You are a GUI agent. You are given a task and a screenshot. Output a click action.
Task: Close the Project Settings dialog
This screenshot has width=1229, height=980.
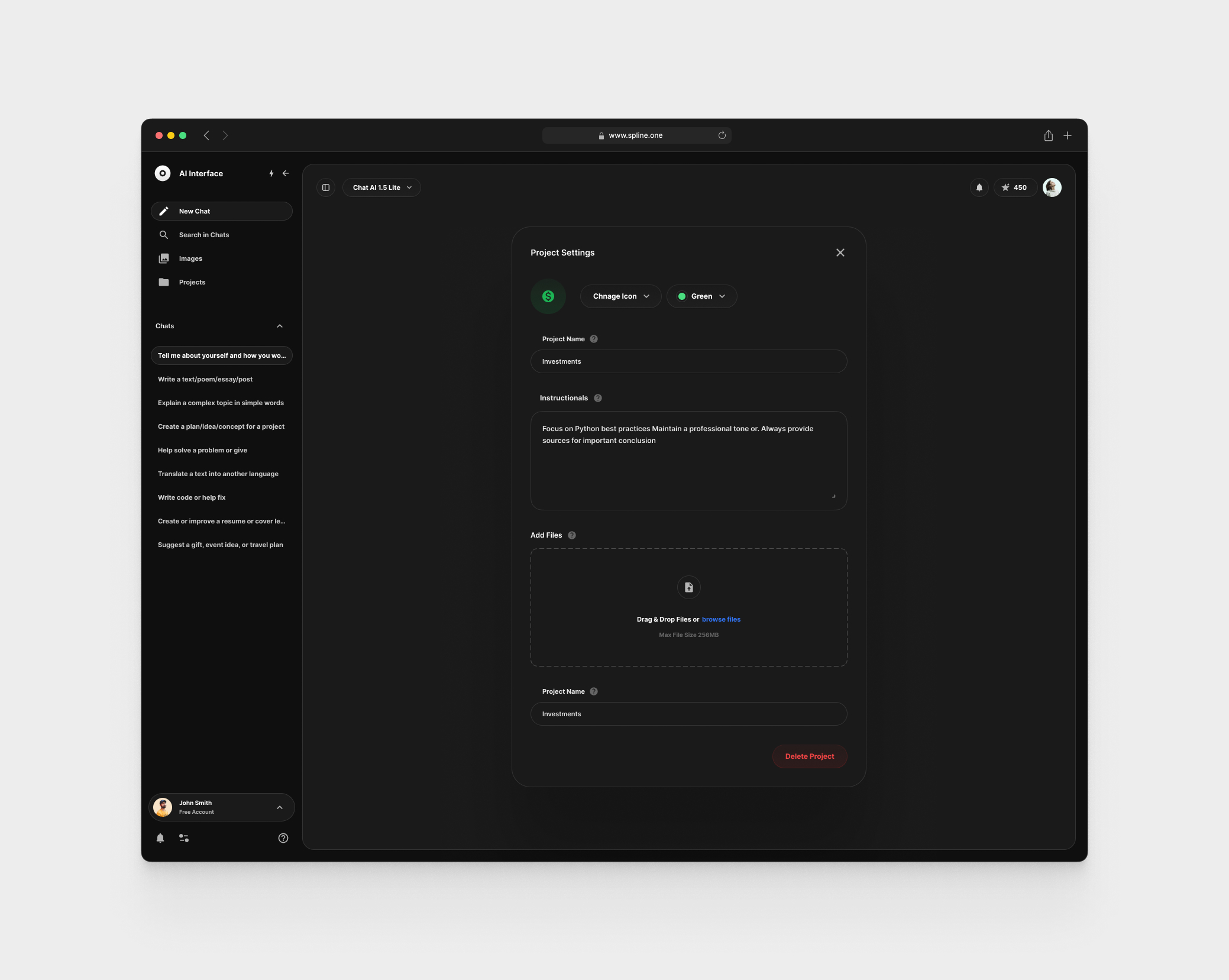click(x=840, y=253)
